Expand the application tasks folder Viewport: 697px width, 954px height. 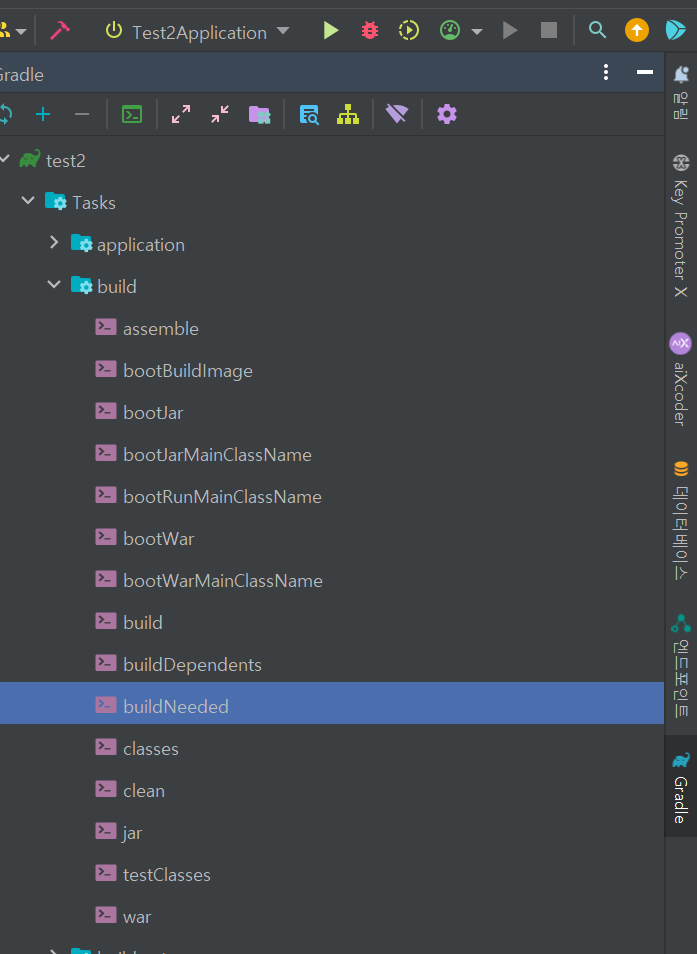tap(54, 242)
